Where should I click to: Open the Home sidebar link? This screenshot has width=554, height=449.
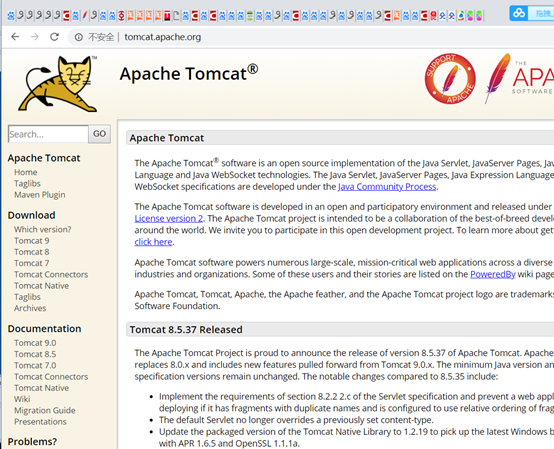pyautogui.click(x=25, y=172)
